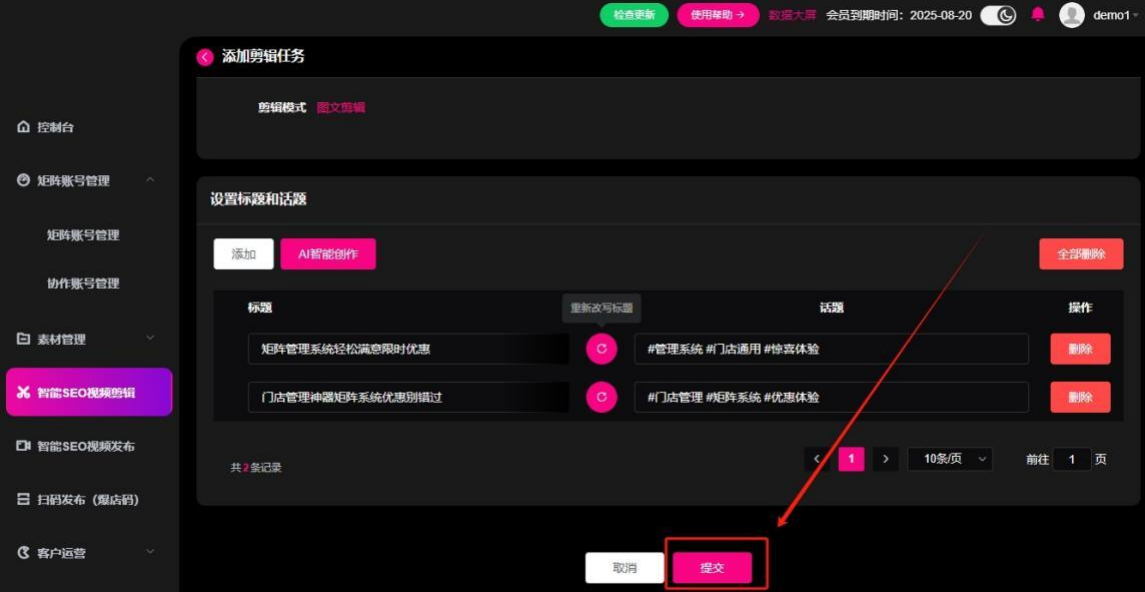Image resolution: width=1145 pixels, height=592 pixels.
Task: Click the 提交 submit button
Action: [712, 568]
